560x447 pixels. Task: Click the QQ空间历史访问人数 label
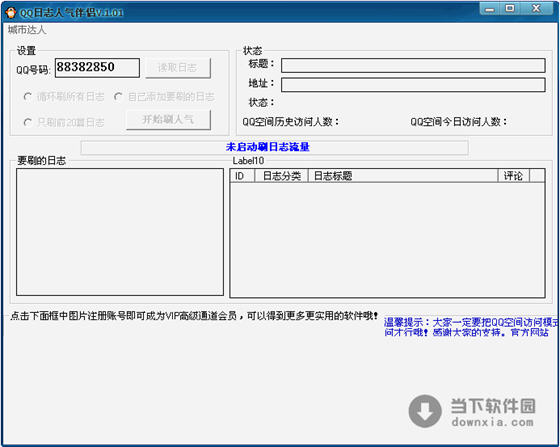[290, 122]
